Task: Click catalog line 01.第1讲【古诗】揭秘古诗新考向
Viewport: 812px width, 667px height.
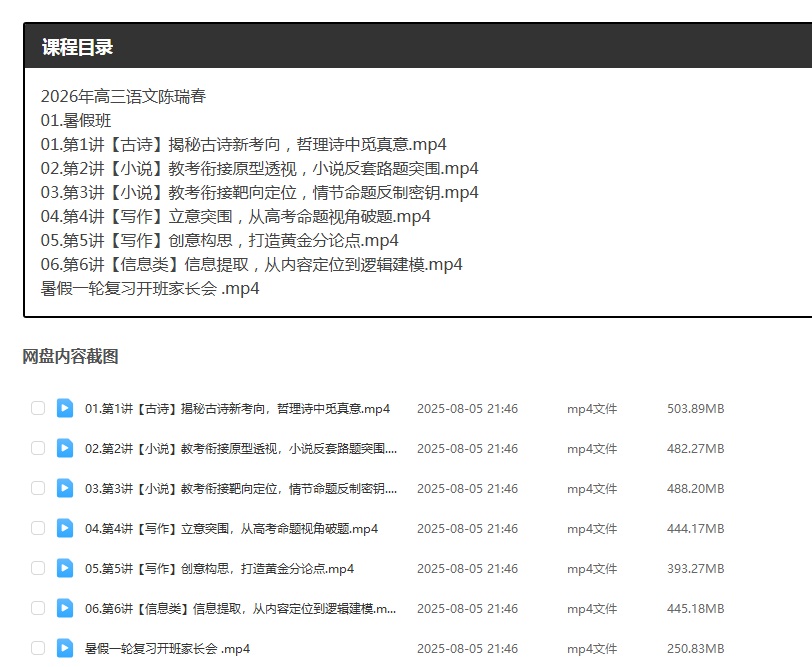Action: [x=243, y=144]
